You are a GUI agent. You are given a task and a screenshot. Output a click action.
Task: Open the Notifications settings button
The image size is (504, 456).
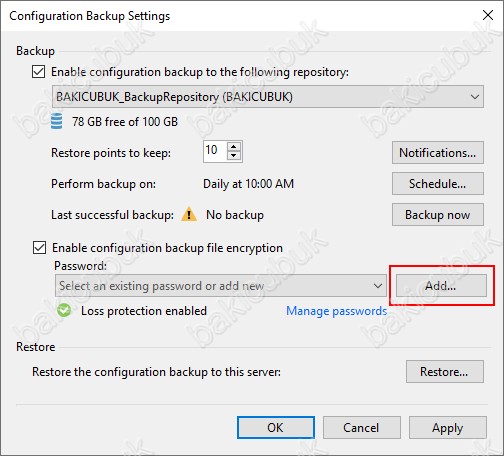438,153
